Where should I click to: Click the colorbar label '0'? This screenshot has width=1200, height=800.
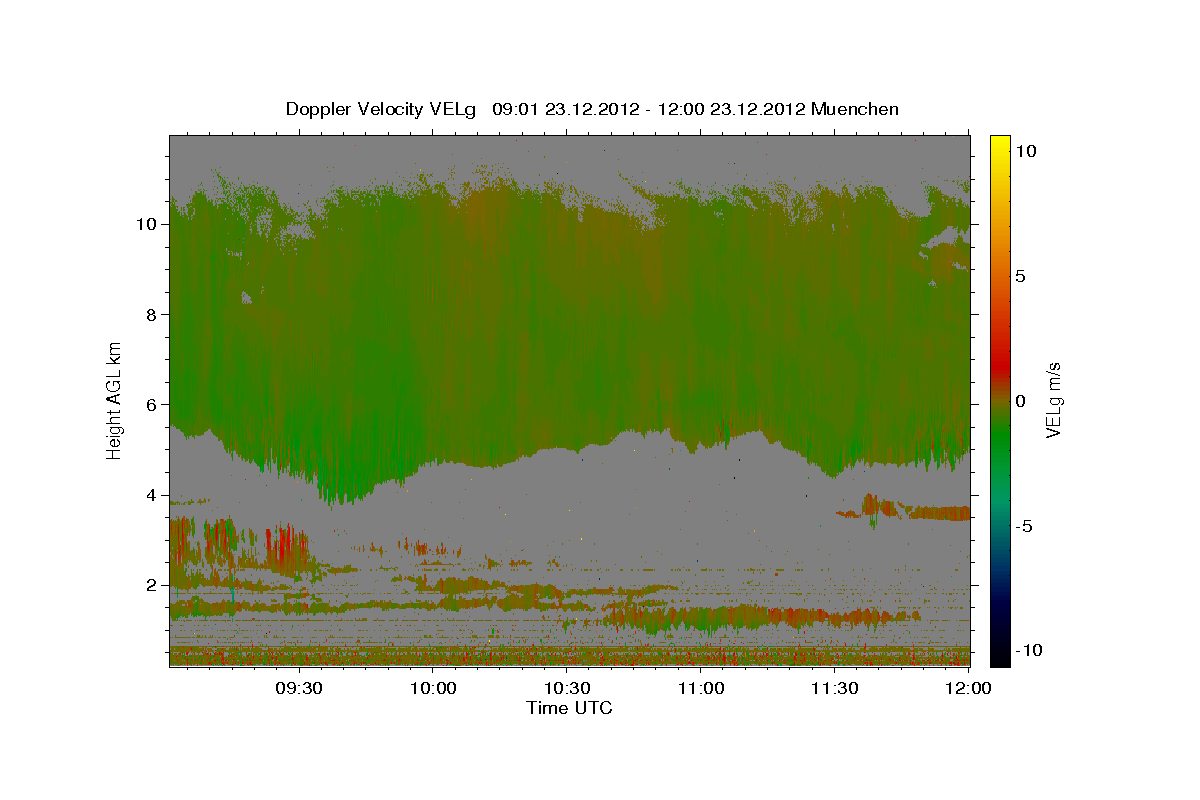pyautogui.click(x=1021, y=400)
